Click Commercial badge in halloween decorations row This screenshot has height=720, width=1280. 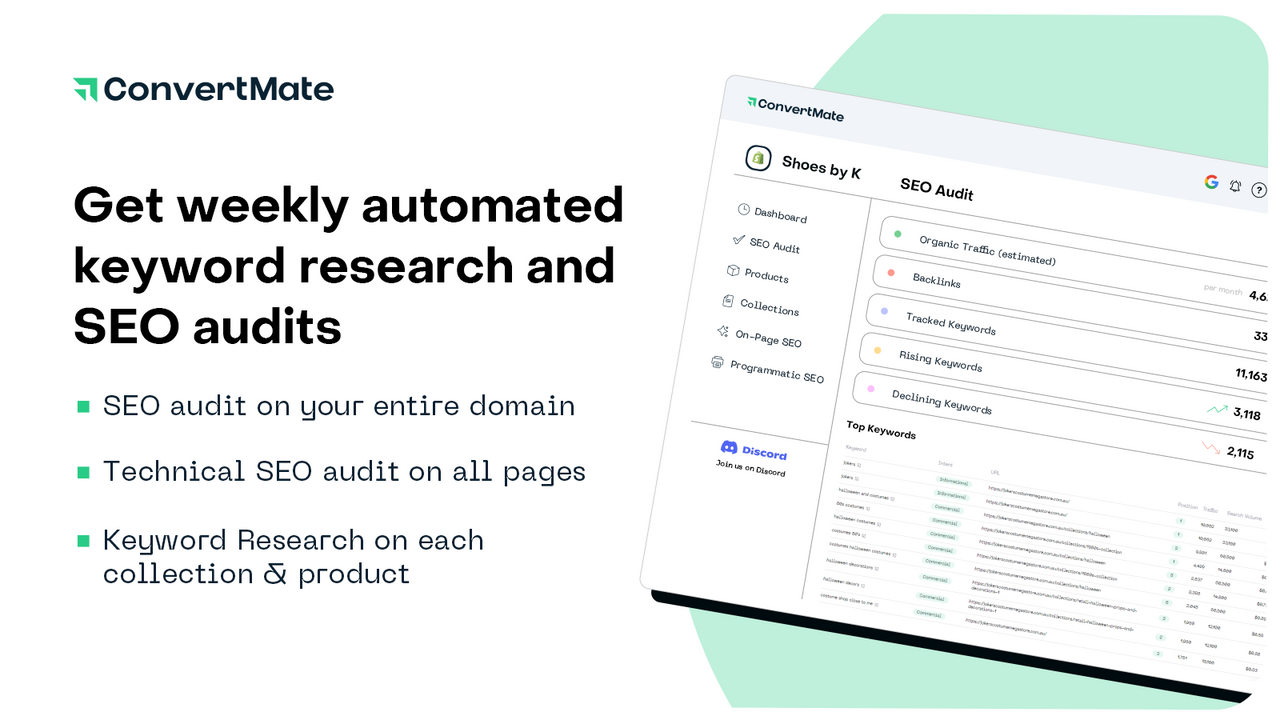[x=935, y=579]
